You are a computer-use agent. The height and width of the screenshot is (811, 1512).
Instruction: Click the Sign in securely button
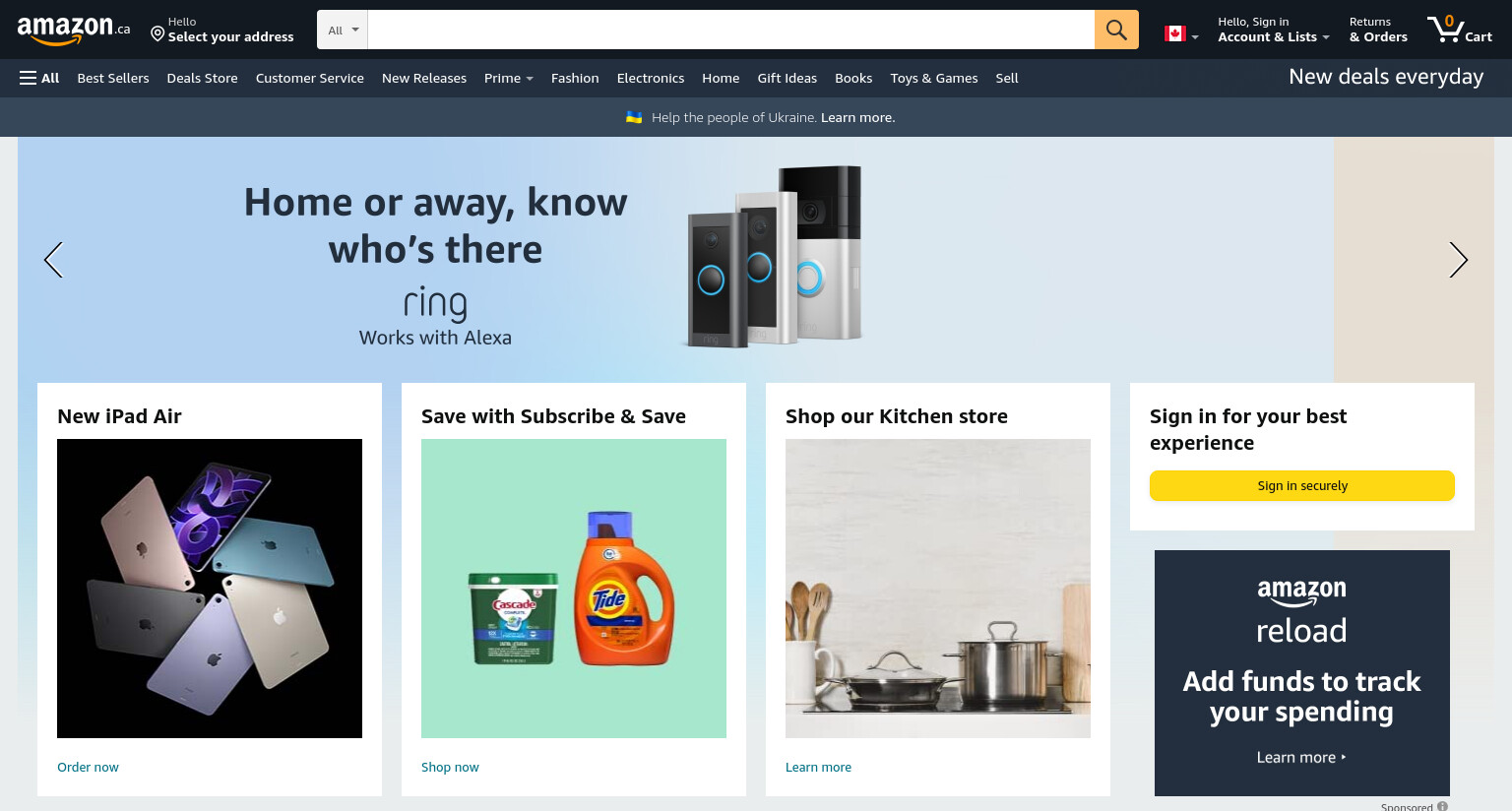tap(1302, 486)
